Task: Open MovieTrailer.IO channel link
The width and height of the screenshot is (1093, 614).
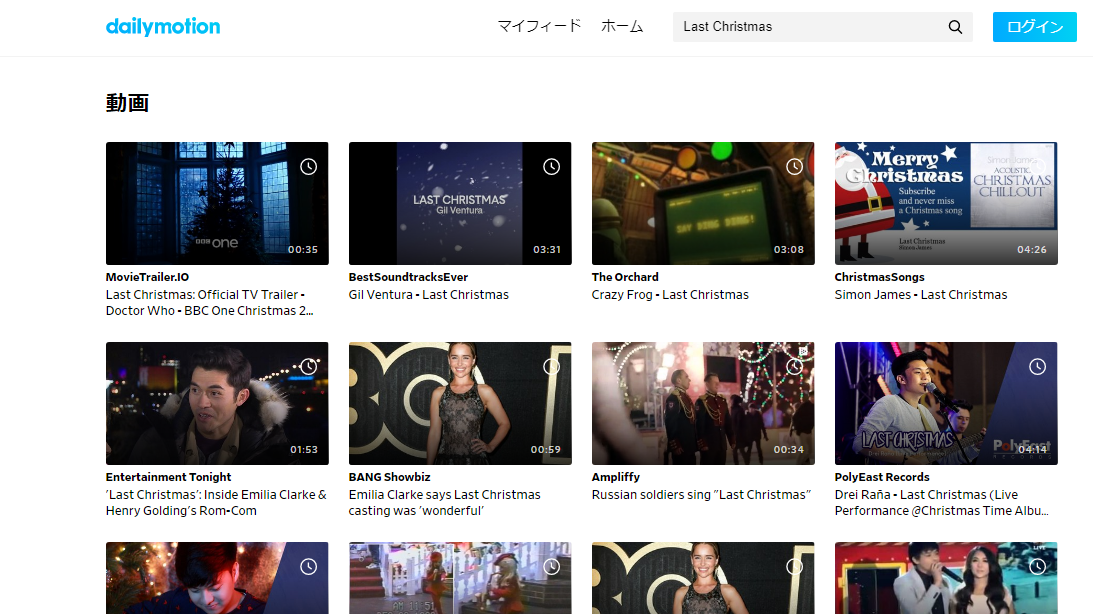Action: 147,277
